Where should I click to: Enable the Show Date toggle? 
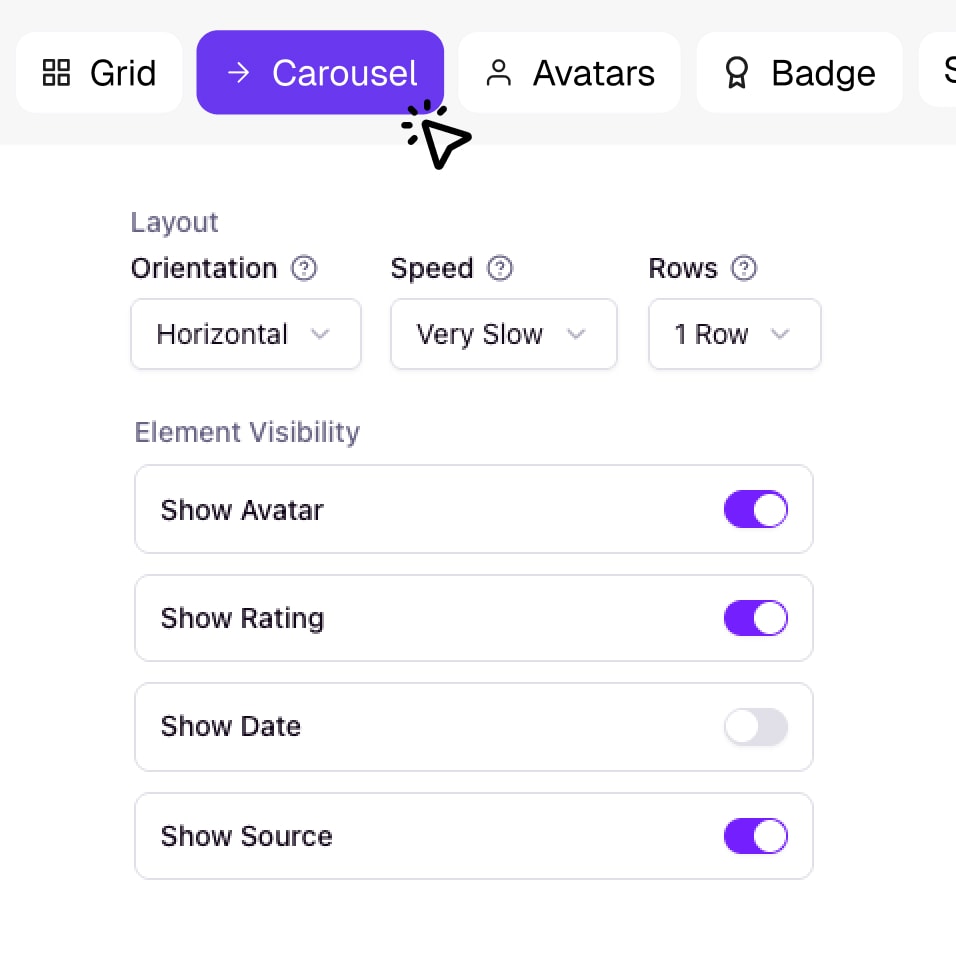(x=755, y=727)
